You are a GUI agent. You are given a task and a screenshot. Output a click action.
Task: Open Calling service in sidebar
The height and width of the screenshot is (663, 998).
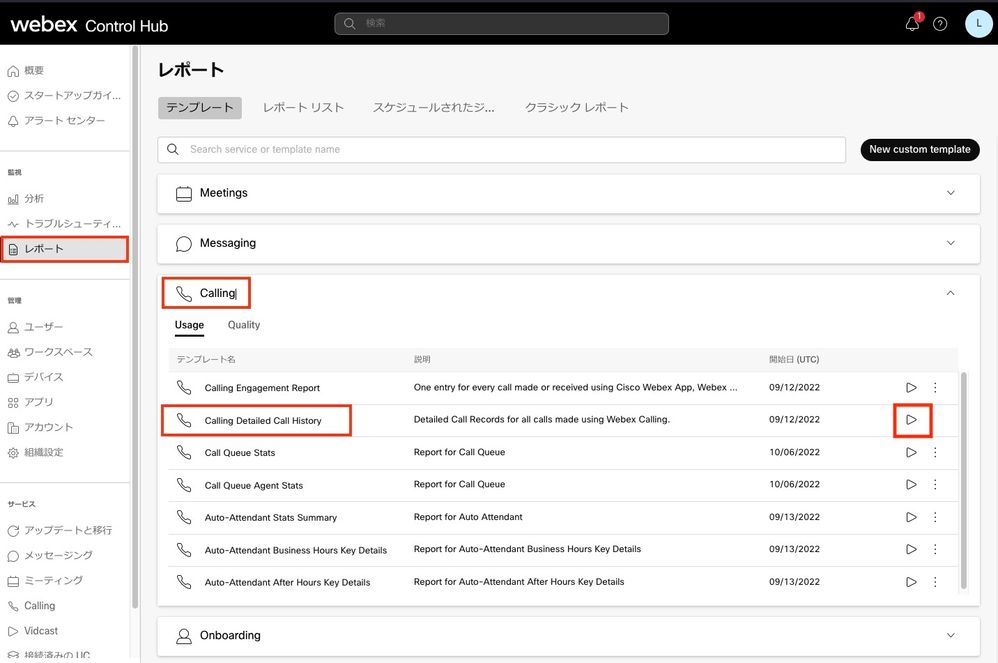(x=32, y=606)
